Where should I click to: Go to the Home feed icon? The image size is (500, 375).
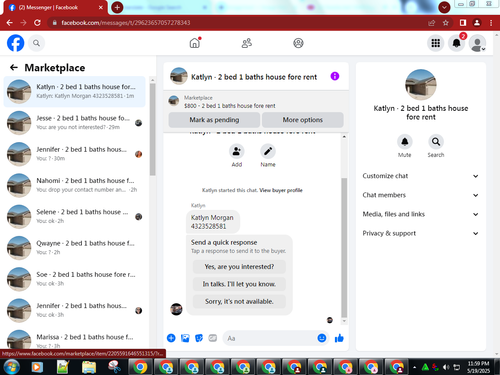(195, 43)
